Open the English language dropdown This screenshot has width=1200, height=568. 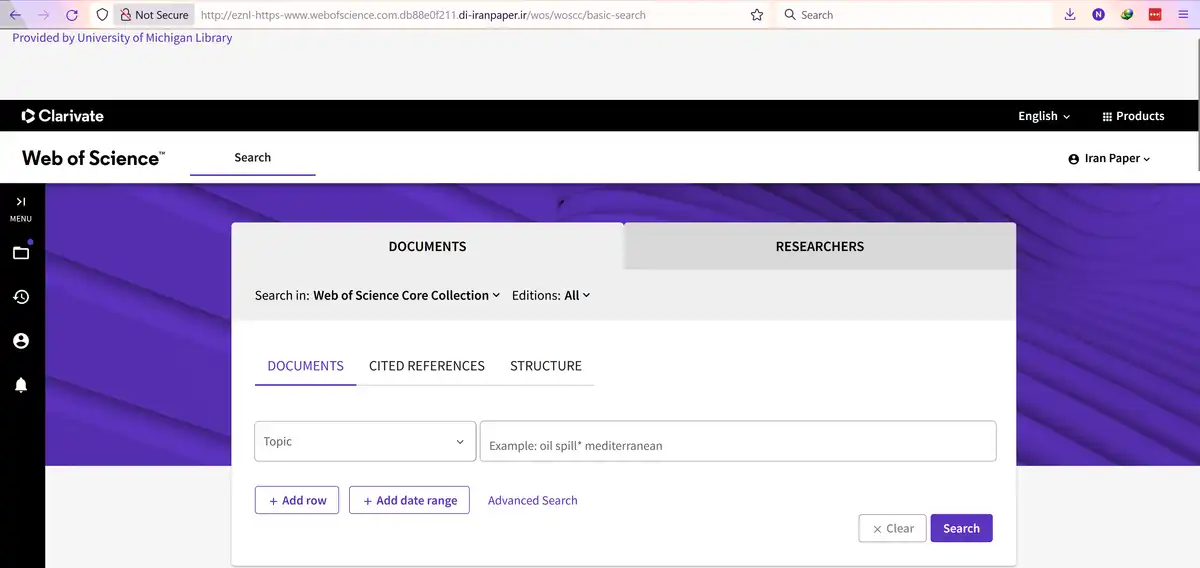tap(1044, 116)
